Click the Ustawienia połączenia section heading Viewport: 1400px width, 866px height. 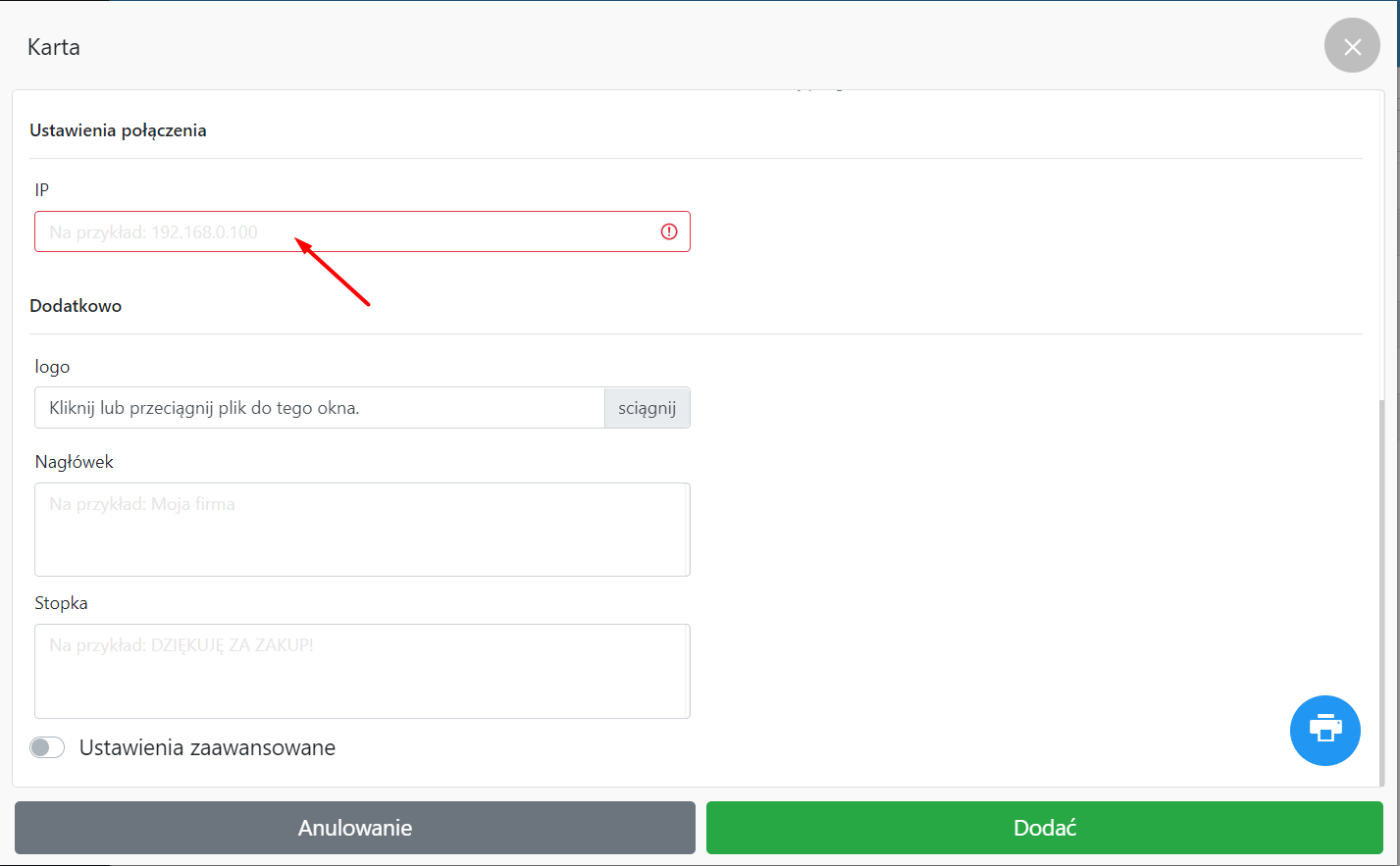[118, 130]
